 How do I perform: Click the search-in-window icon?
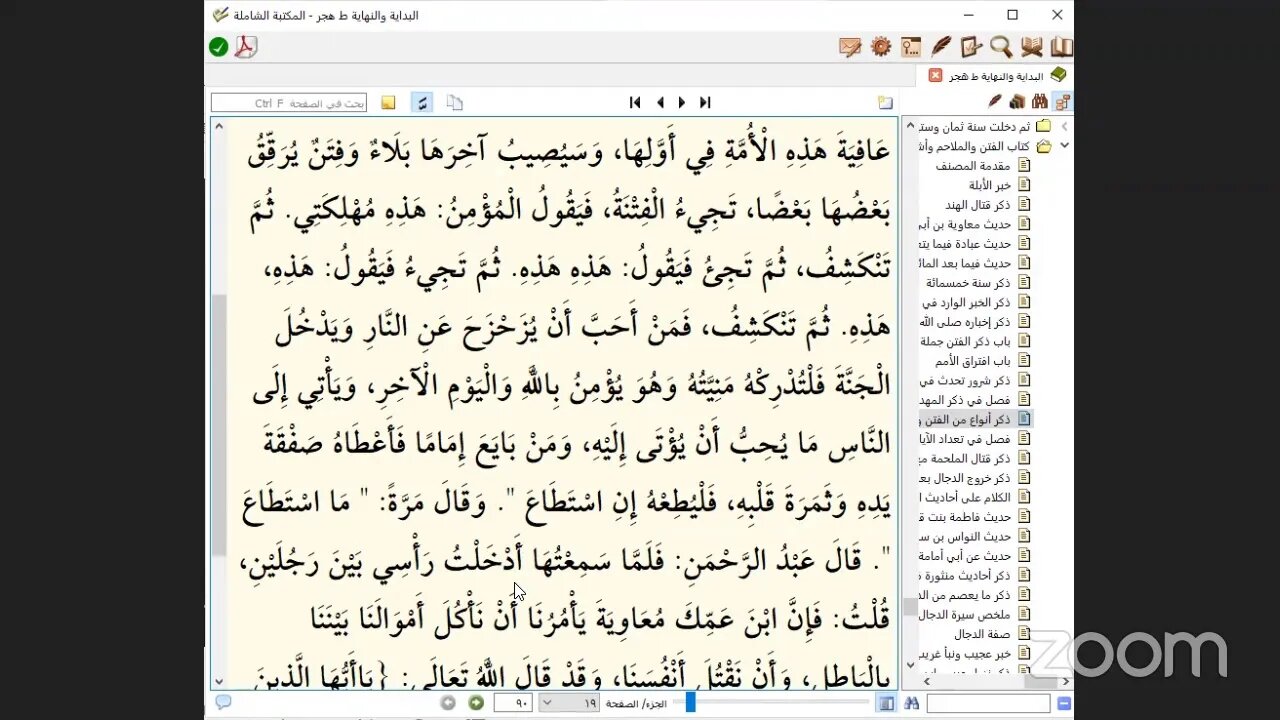pyautogui.click(x=911, y=47)
